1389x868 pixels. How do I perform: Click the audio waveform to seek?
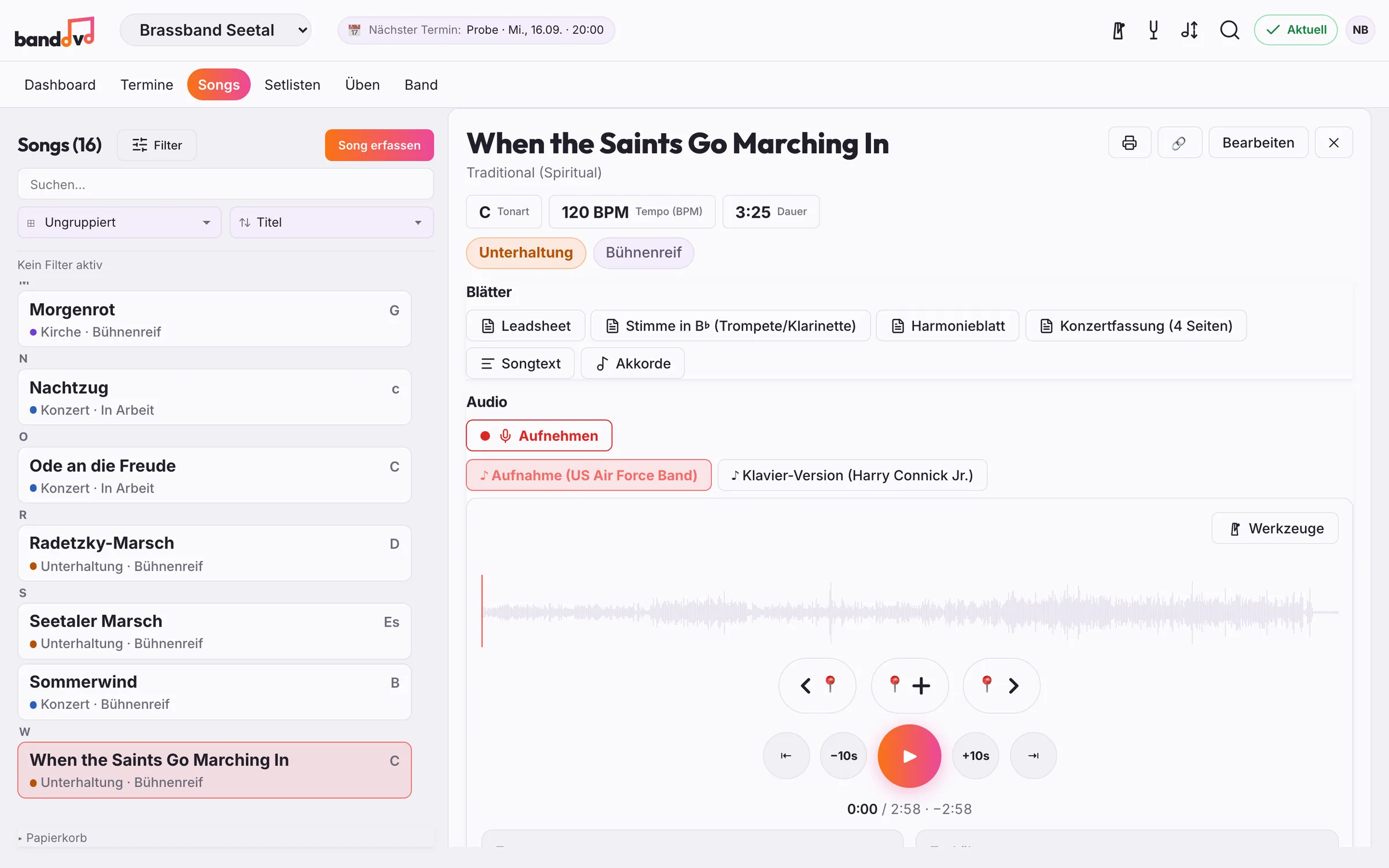click(x=909, y=612)
